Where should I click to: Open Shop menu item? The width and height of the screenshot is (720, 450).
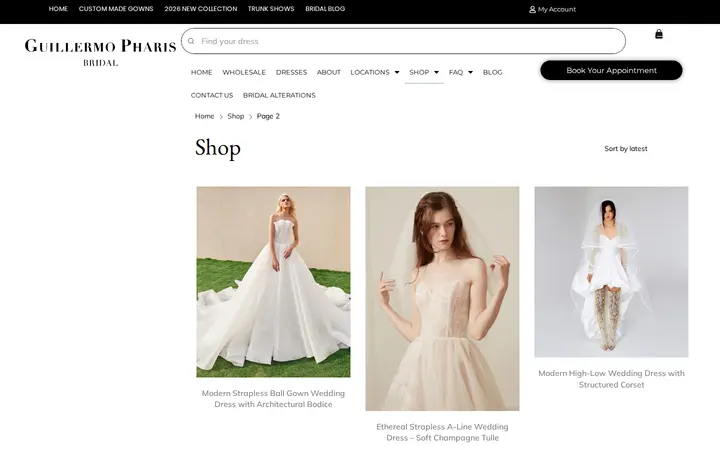click(419, 72)
